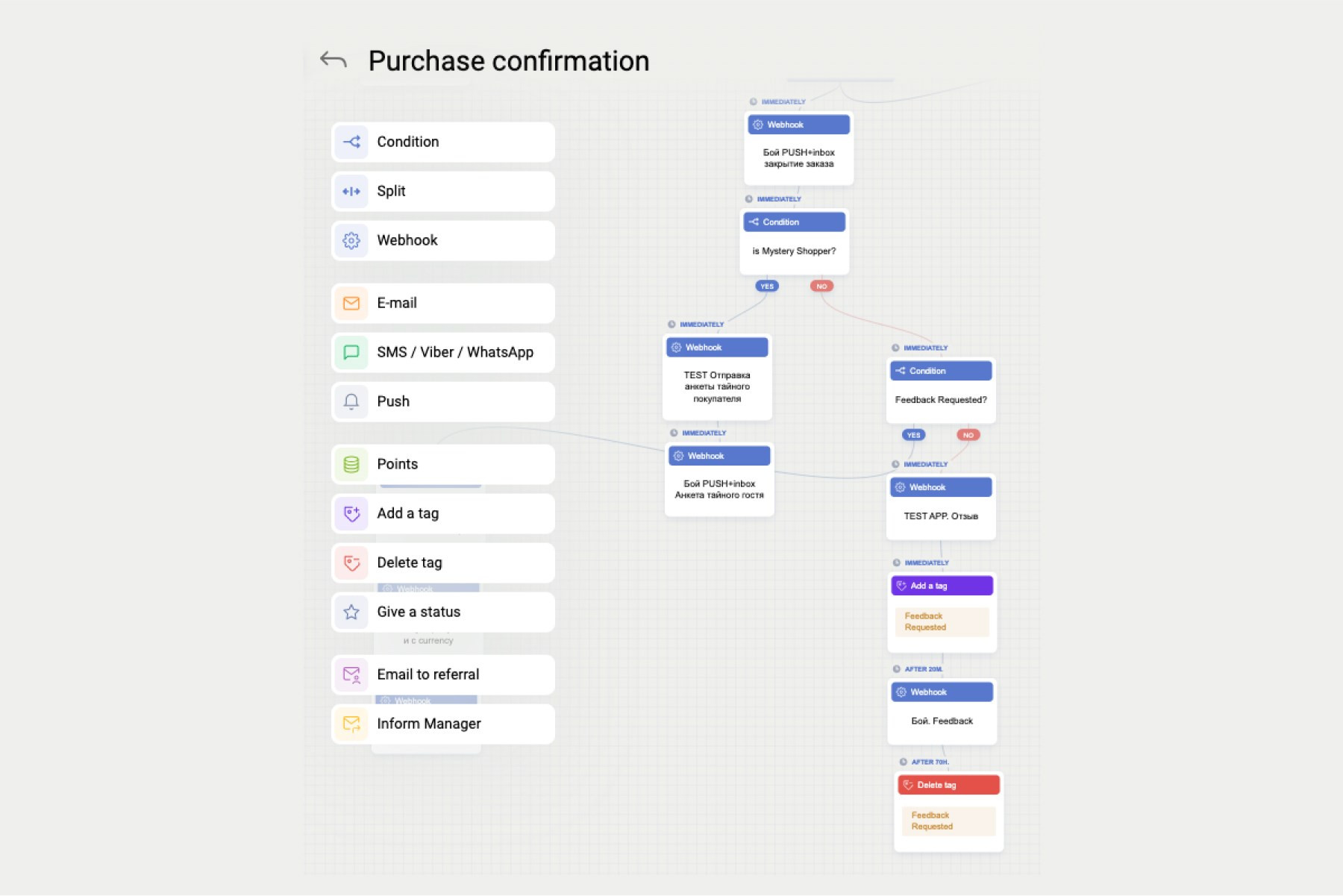Choose the Webhook gear icon in the palette
Image resolution: width=1343 pixels, height=896 pixels.
[x=351, y=241]
